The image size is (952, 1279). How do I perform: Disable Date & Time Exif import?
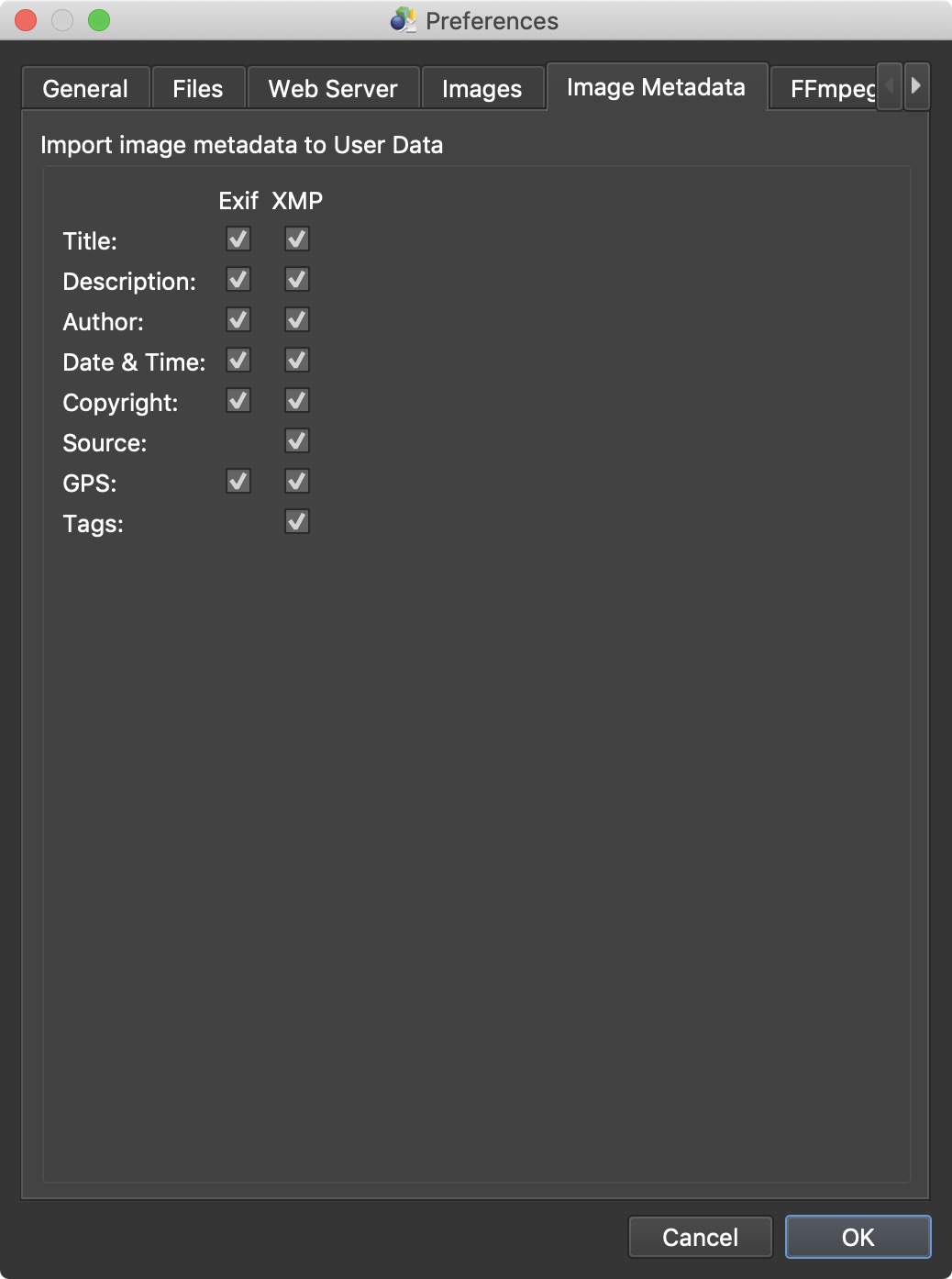click(238, 361)
